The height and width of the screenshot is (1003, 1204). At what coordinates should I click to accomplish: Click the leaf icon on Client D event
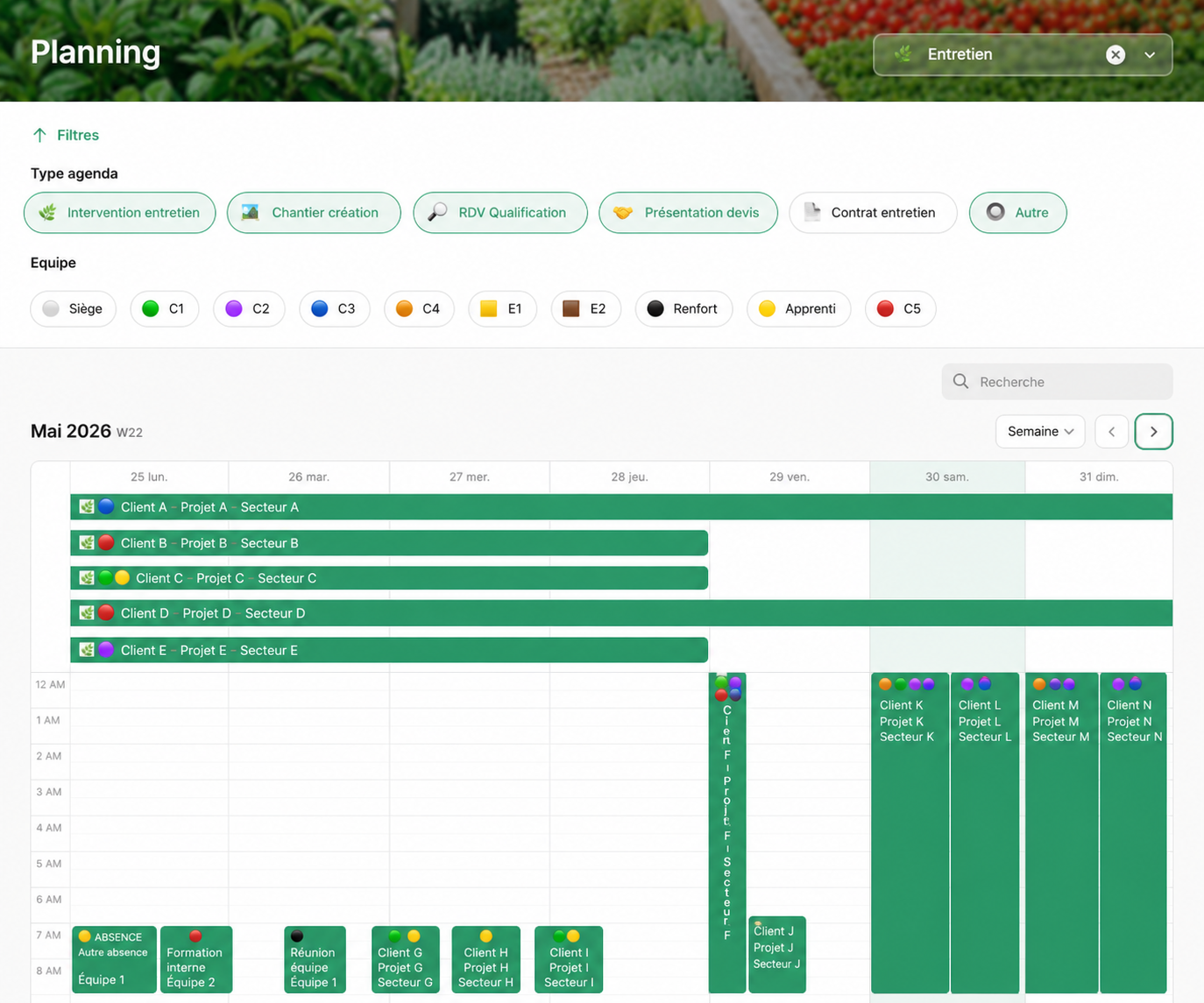point(87,612)
